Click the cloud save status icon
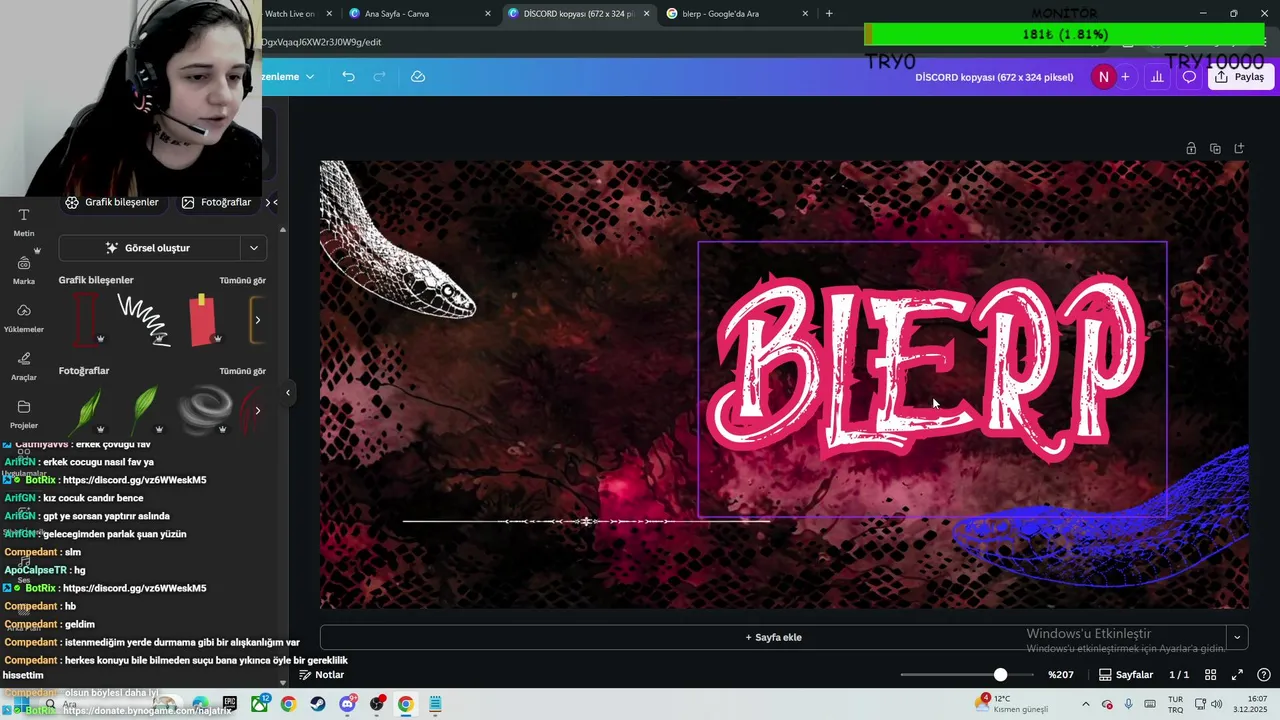Viewport: 1280px width, 720px height. (418, 77)
